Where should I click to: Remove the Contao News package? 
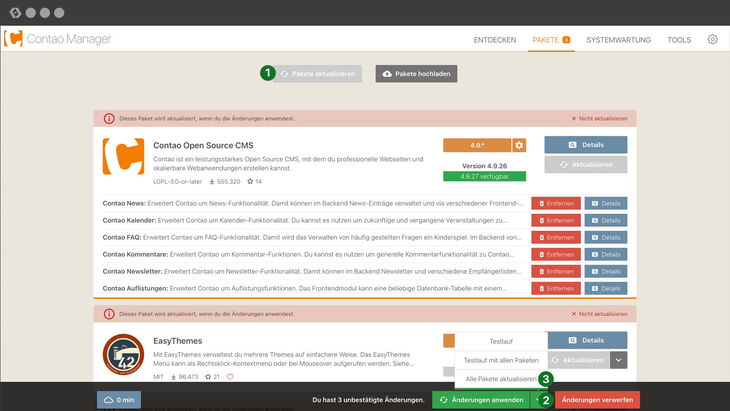[x=555, y=203]
